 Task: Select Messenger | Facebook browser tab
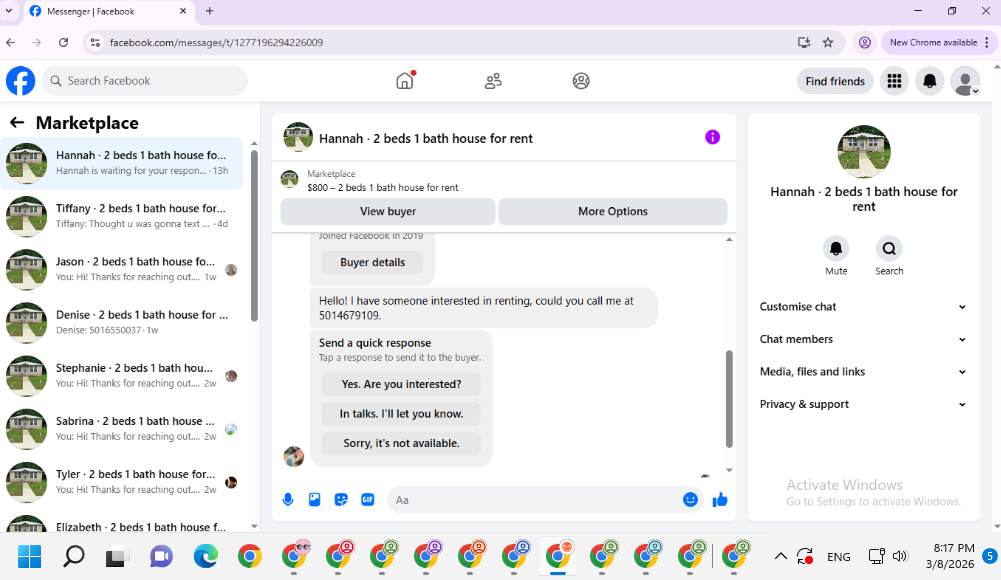[x=109, y=11]
